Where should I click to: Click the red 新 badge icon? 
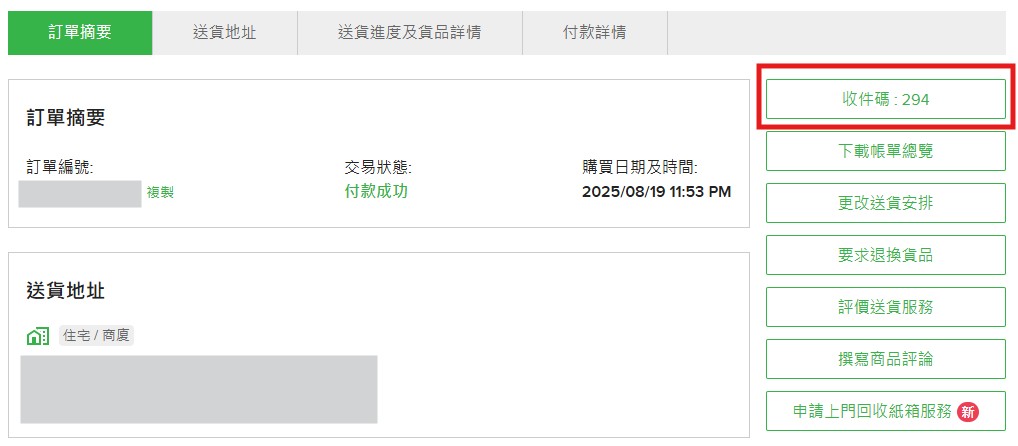[x=967, y=411]
